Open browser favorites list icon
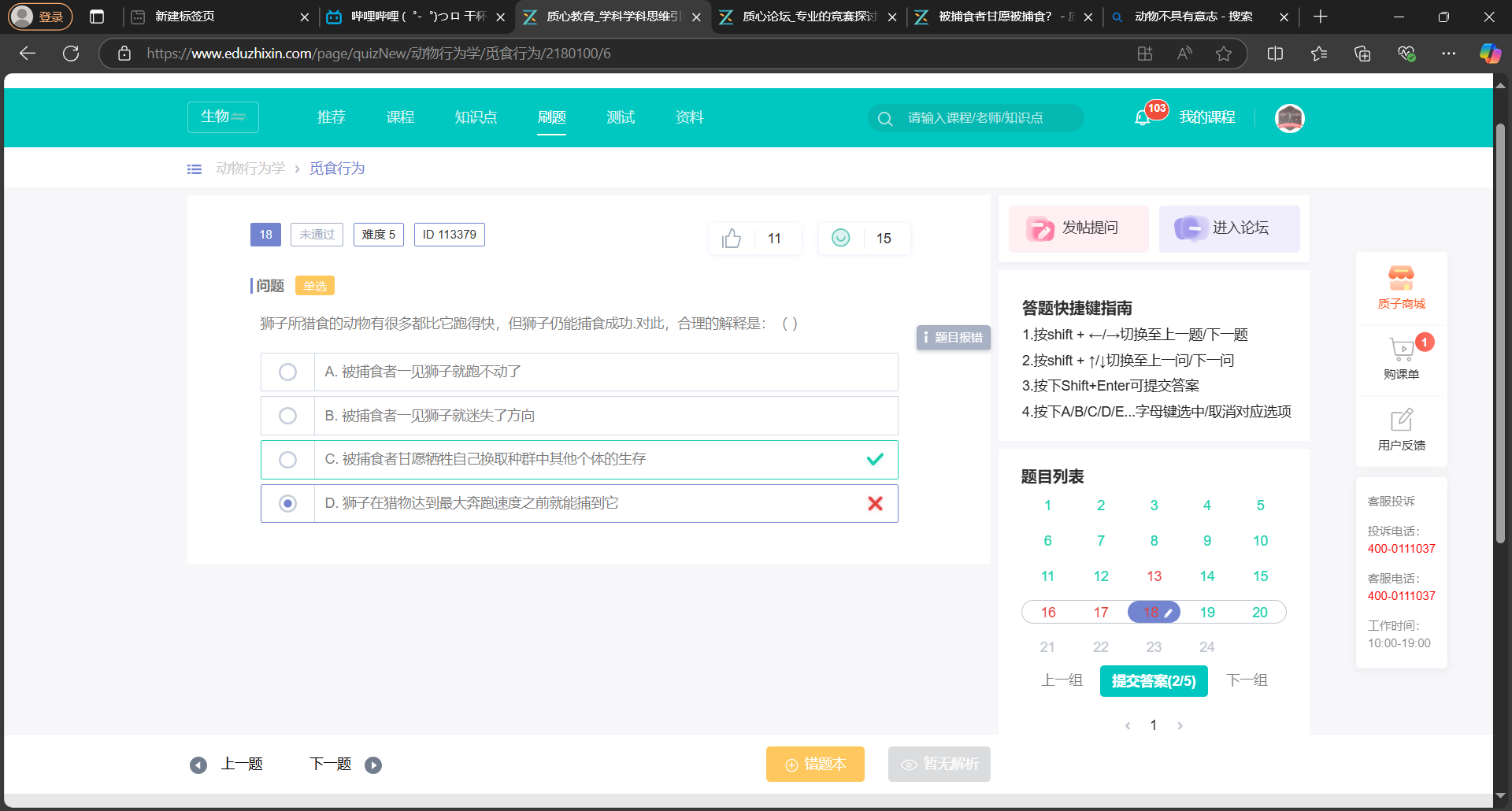The height and width of the screenshot is (811, 1512). [x=1319, y=54]
